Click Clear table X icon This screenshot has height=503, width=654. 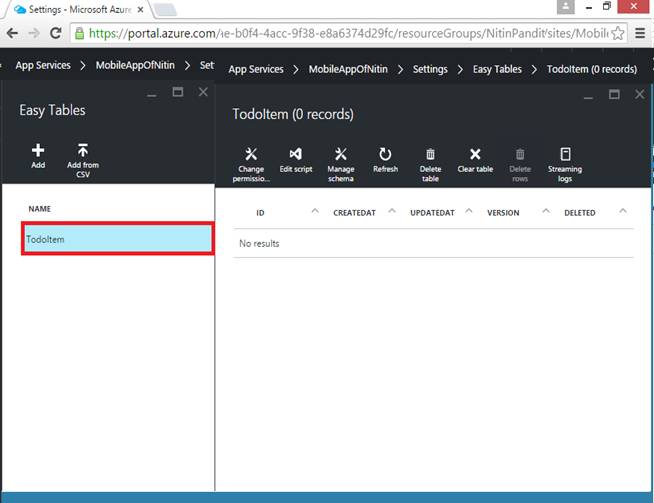[x=475, y=154]
